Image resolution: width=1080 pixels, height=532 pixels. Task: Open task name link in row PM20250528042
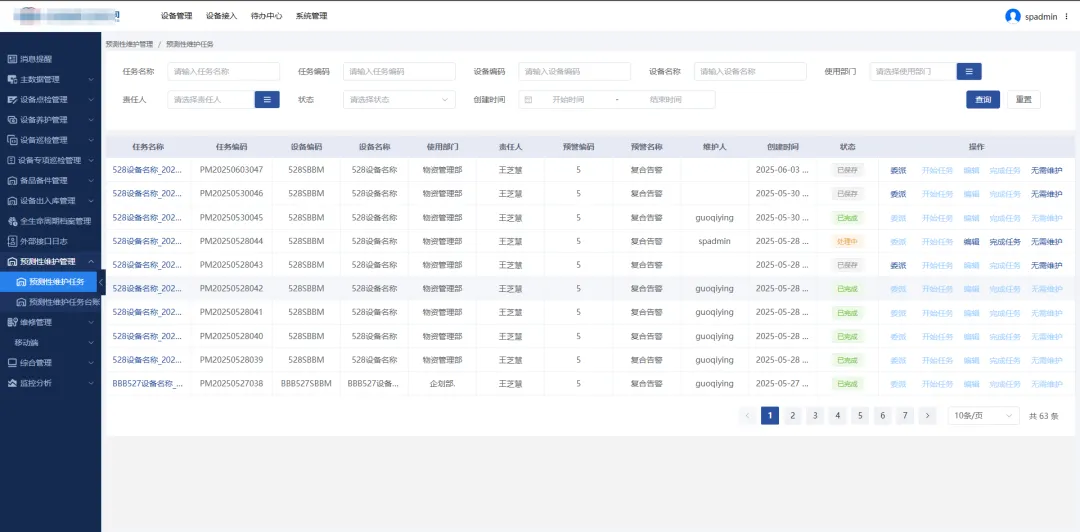coord(147,289)
